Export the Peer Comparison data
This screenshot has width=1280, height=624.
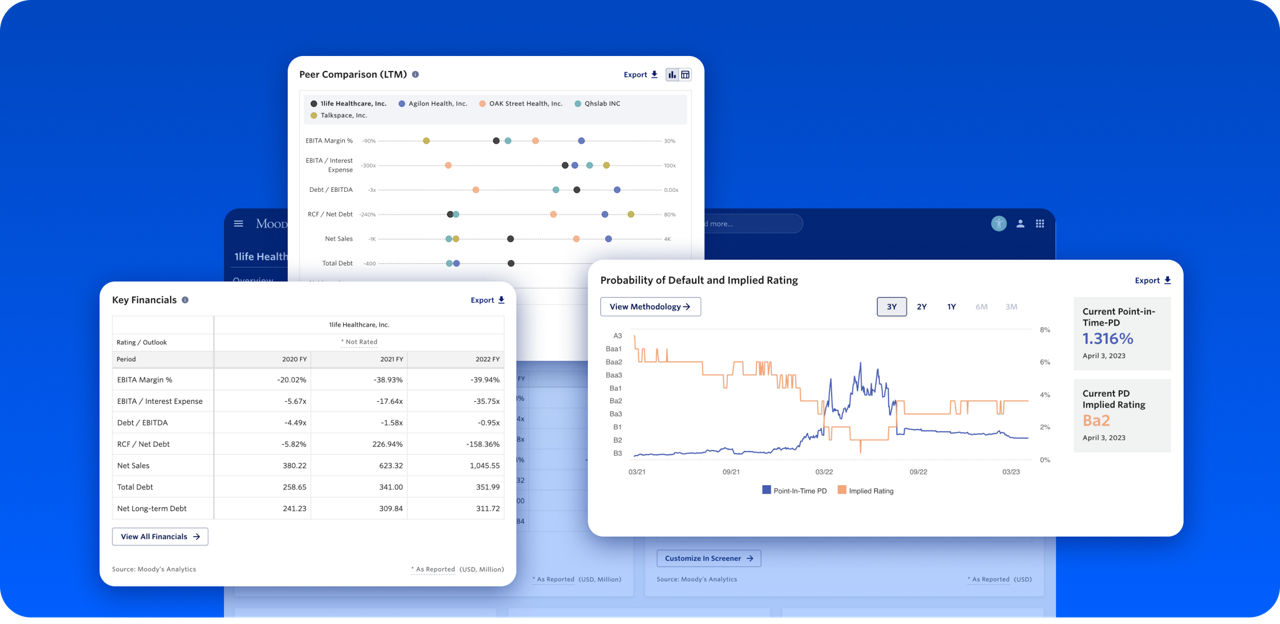(x=641, y=75)
